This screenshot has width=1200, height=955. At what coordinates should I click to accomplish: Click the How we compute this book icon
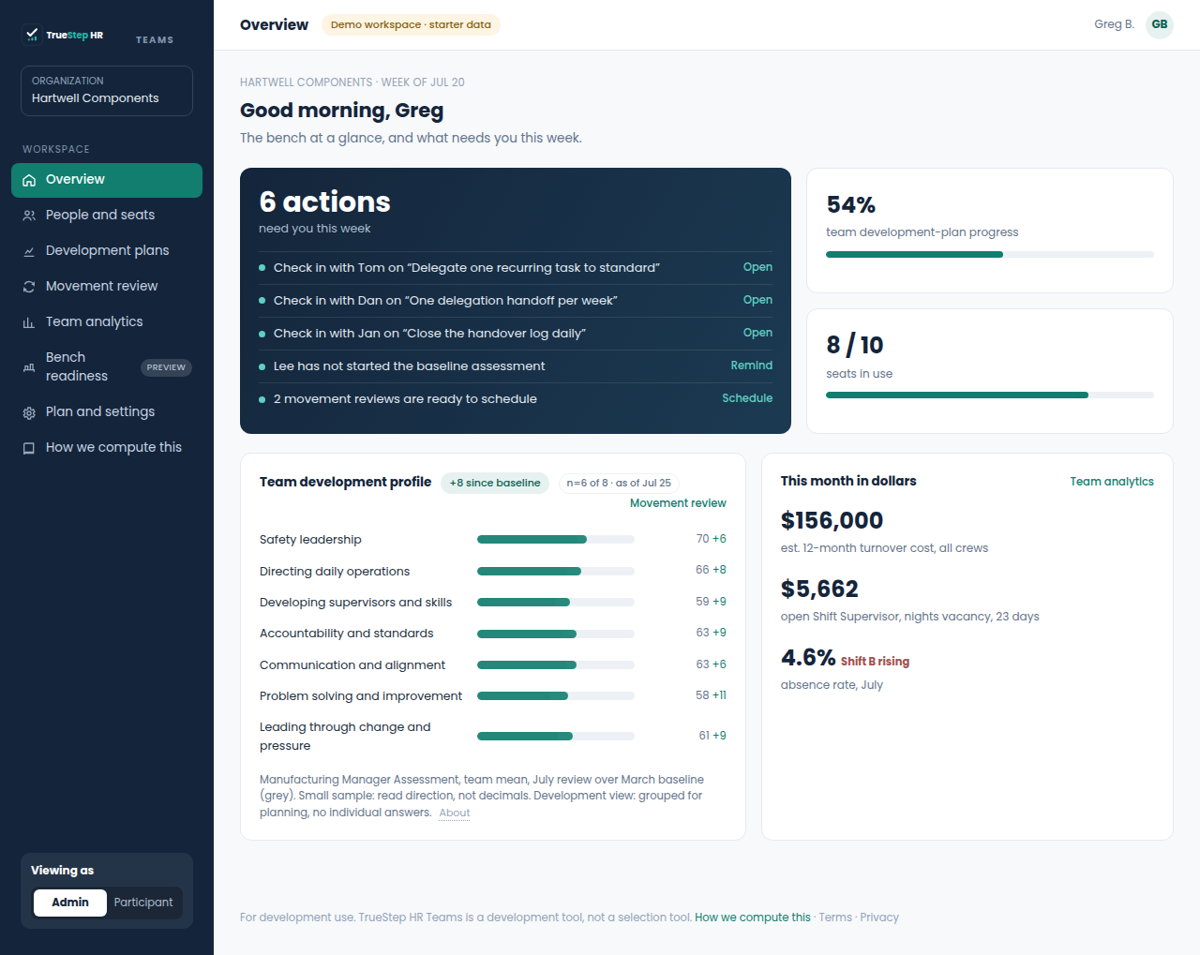[29, 448]
